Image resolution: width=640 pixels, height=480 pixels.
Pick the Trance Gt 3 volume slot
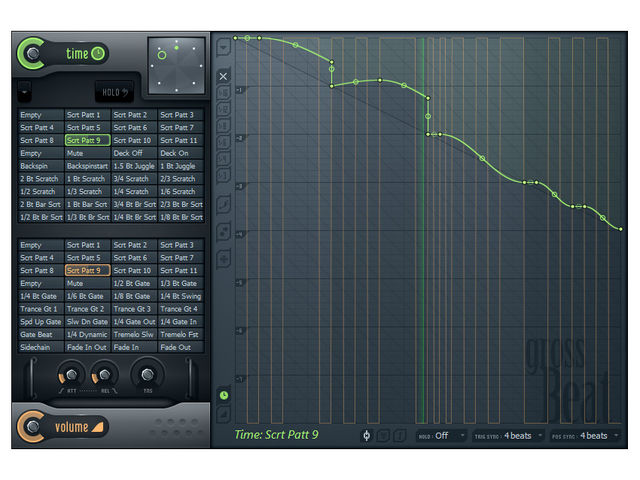[x=134, y=309]
